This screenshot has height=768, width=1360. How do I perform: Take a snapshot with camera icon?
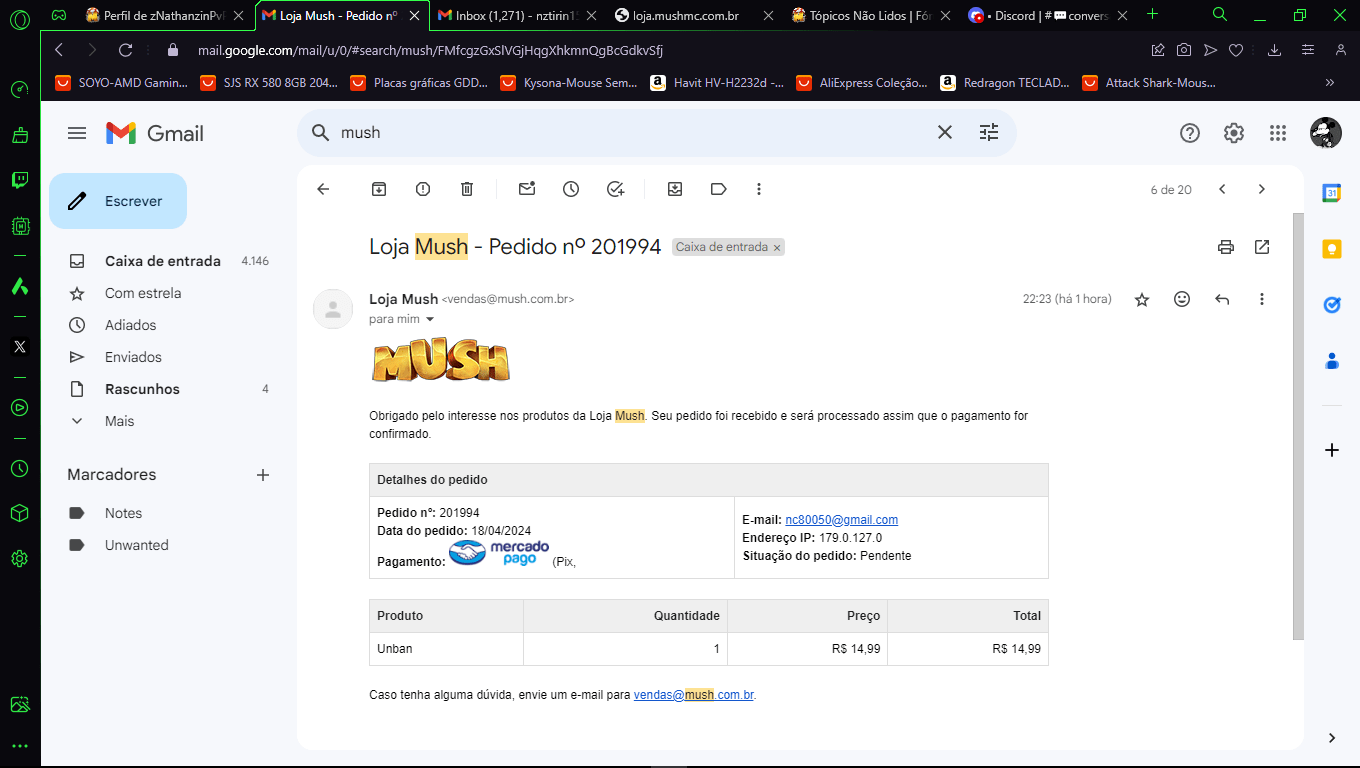click(1184, 50)
